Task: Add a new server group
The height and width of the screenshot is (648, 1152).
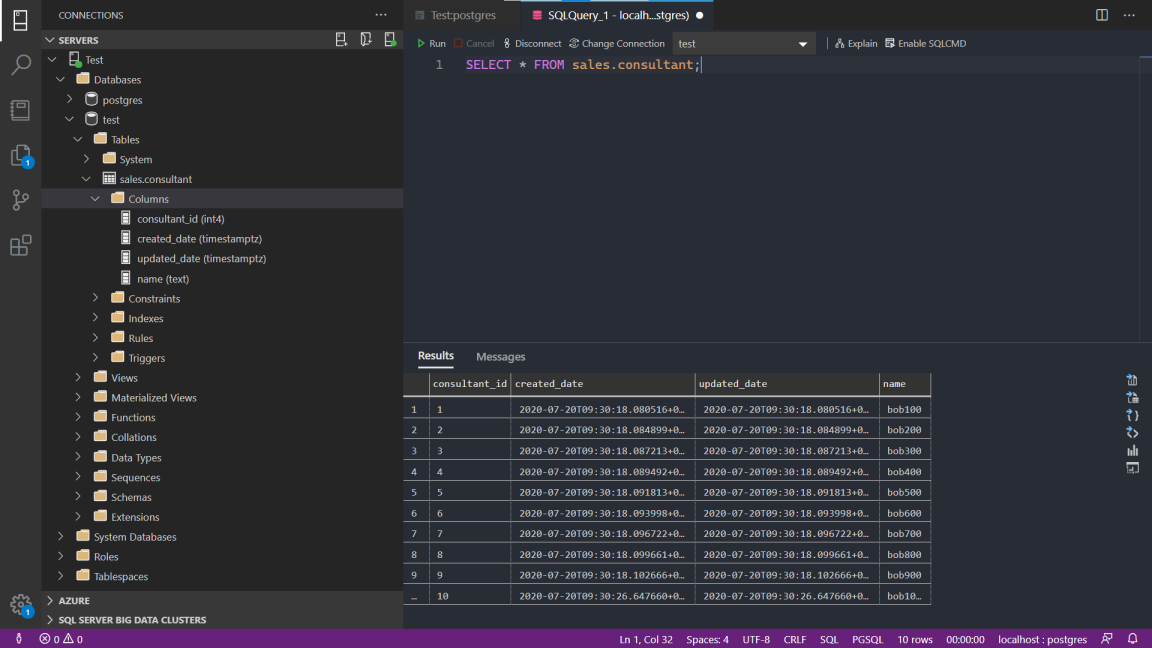Action: click(365, 39)
